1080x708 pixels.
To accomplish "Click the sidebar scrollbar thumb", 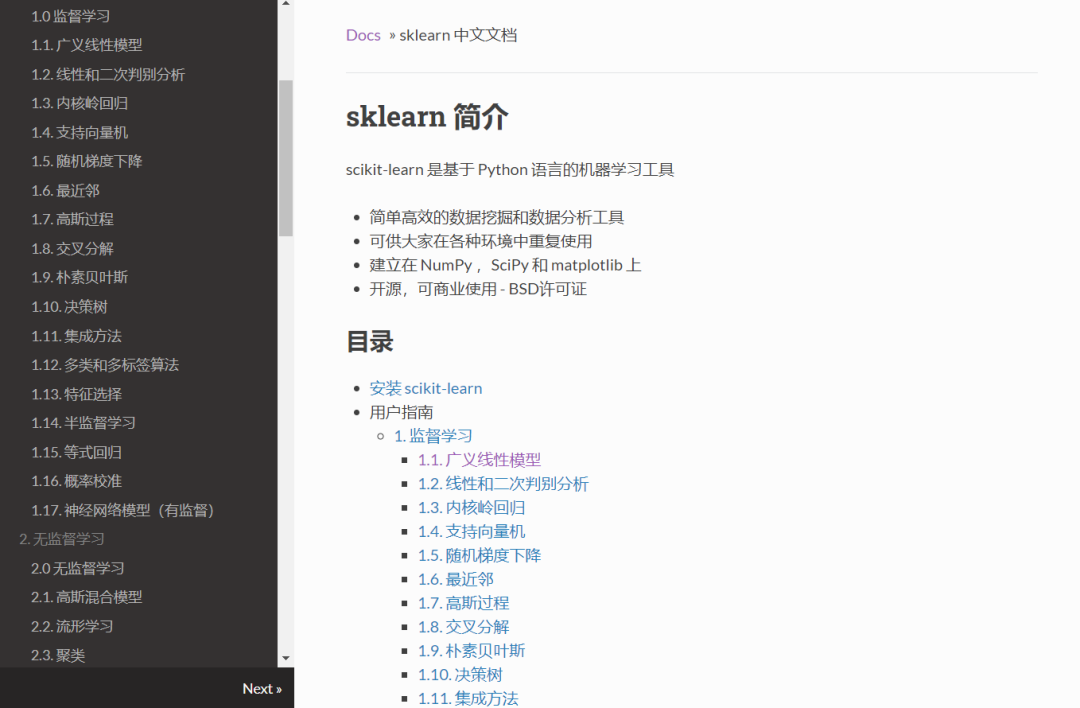I will (286, 158).
